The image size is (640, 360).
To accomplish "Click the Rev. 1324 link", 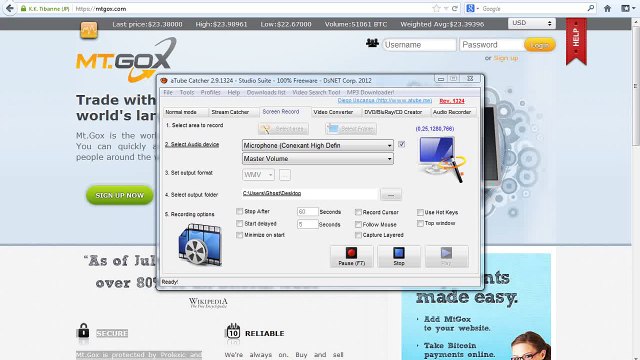I will pyautogui.click(x=452, y=101).
